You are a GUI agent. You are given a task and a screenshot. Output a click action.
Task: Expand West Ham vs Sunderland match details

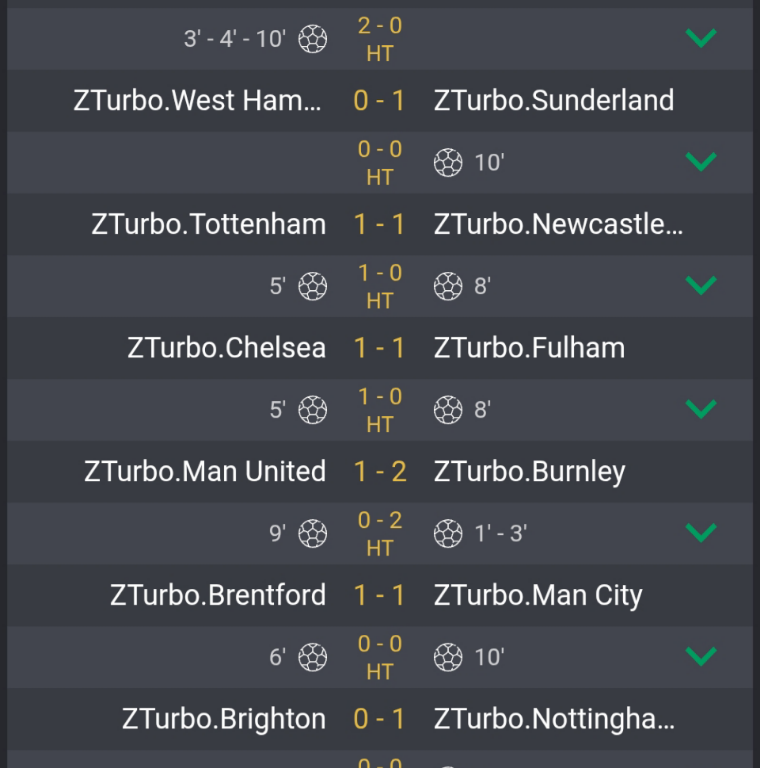(x=701, y=162)
